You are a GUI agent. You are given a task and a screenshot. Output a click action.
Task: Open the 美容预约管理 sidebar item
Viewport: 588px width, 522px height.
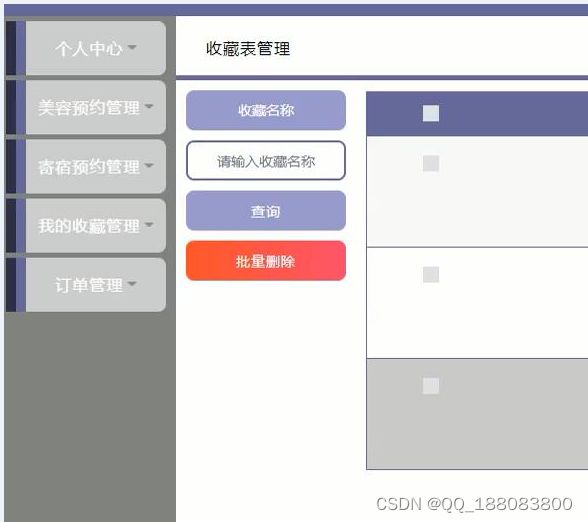point(96,107)
